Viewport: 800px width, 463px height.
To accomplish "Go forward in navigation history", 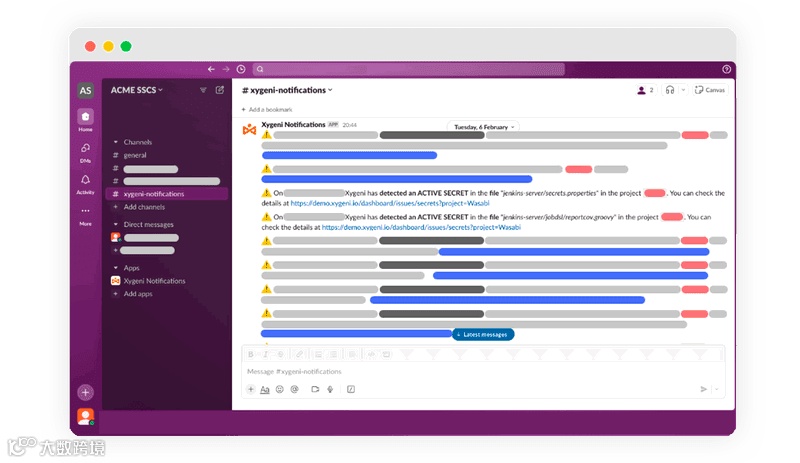I will (226, 69).
